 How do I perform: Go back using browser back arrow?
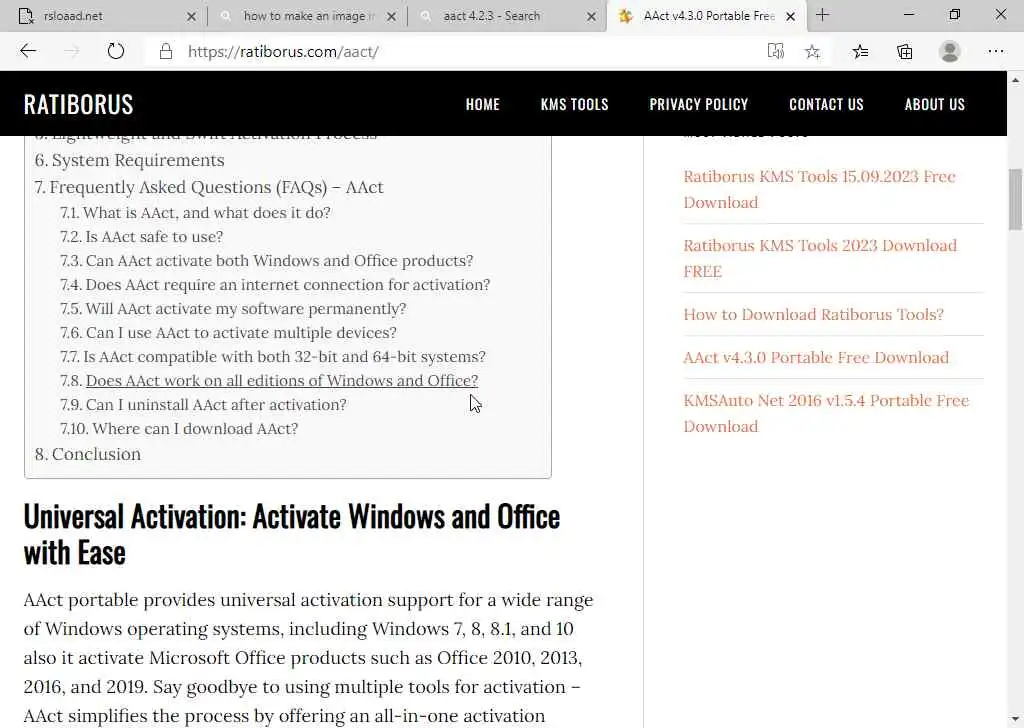[28, 51]
